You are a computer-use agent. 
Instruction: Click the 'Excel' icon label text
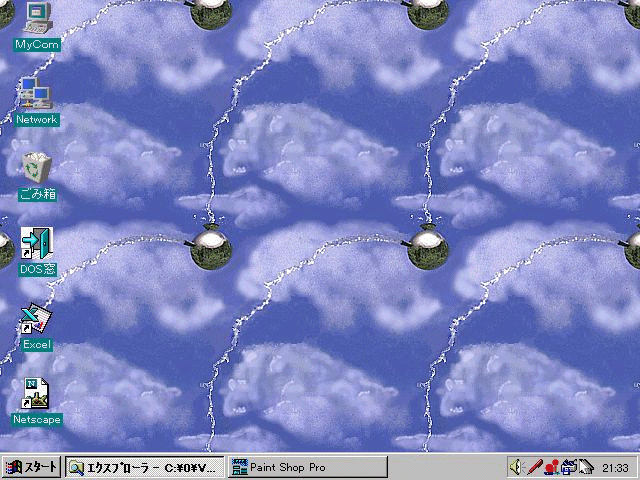pos(37,344)
